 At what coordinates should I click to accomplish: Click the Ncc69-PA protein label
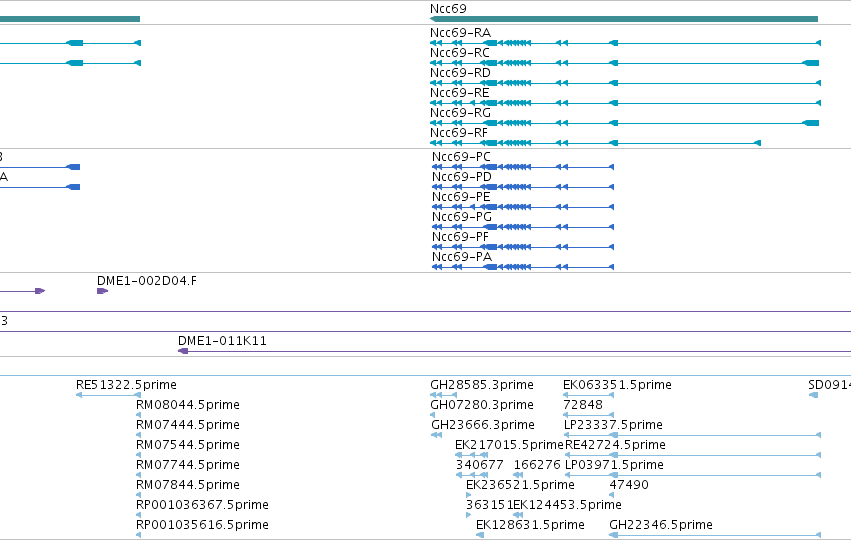point(461,257)
